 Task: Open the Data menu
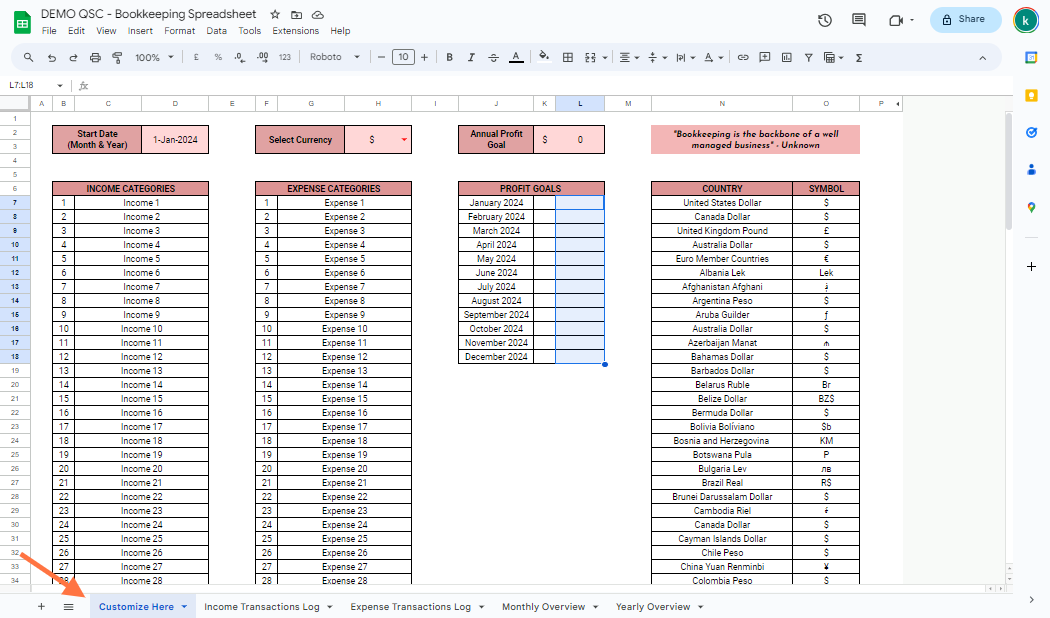[x=216, y=31]
